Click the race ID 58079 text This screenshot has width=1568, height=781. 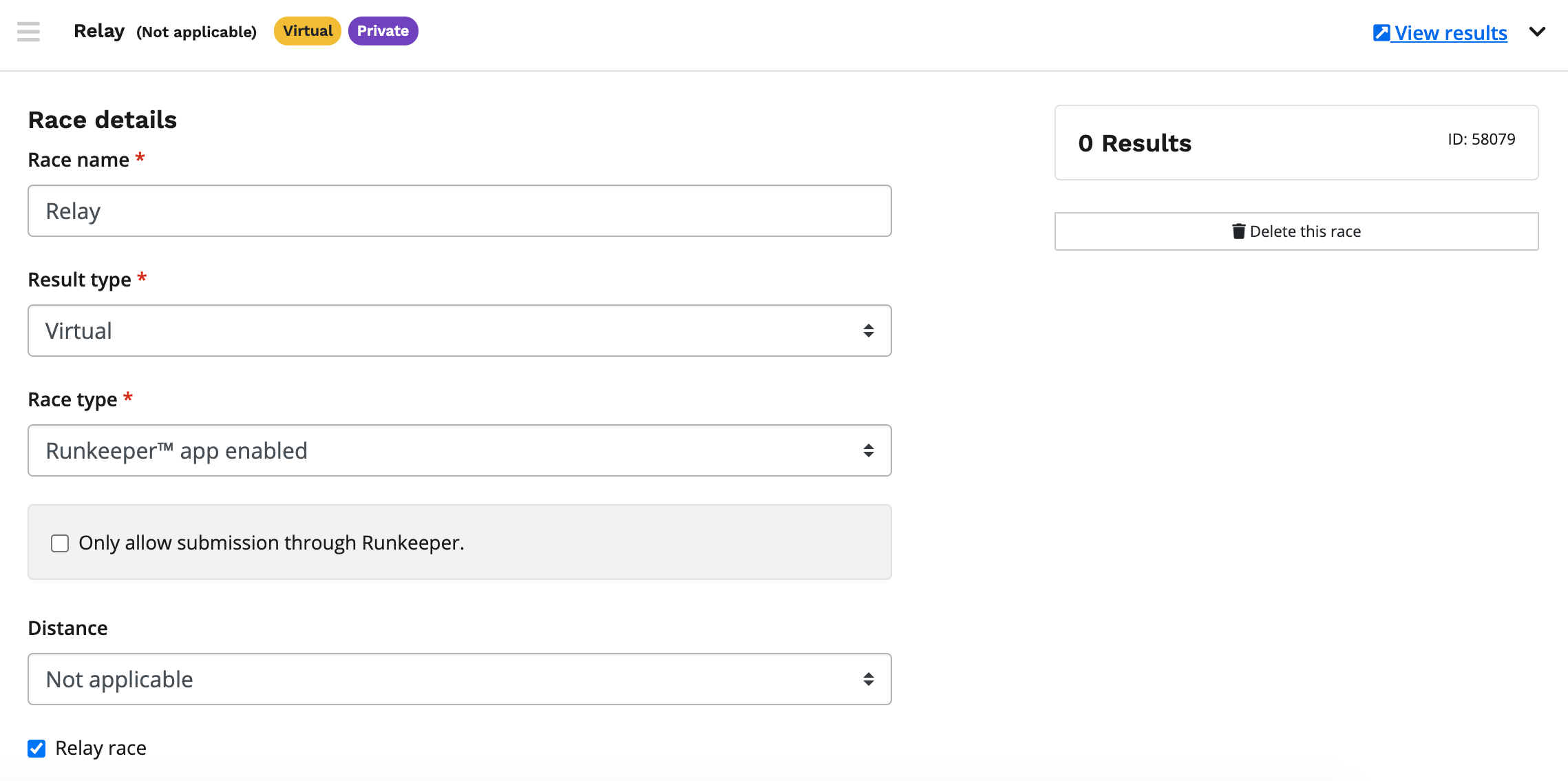tap(1481, 139)
